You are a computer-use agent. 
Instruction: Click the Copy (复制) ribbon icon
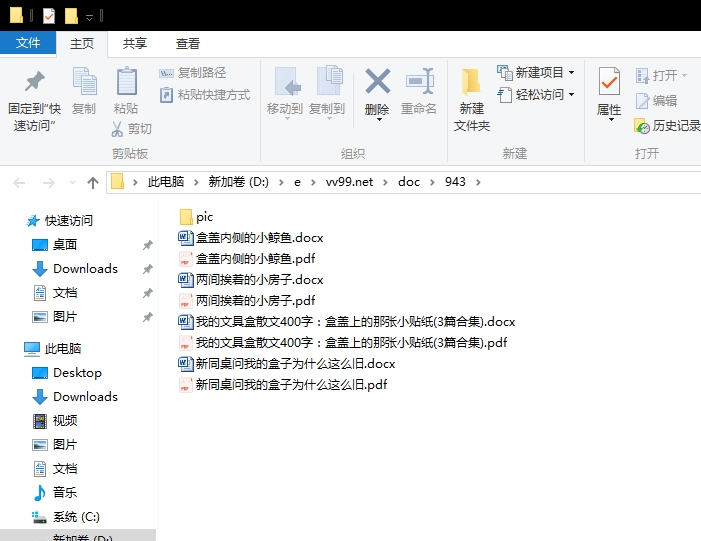[84, 81]
